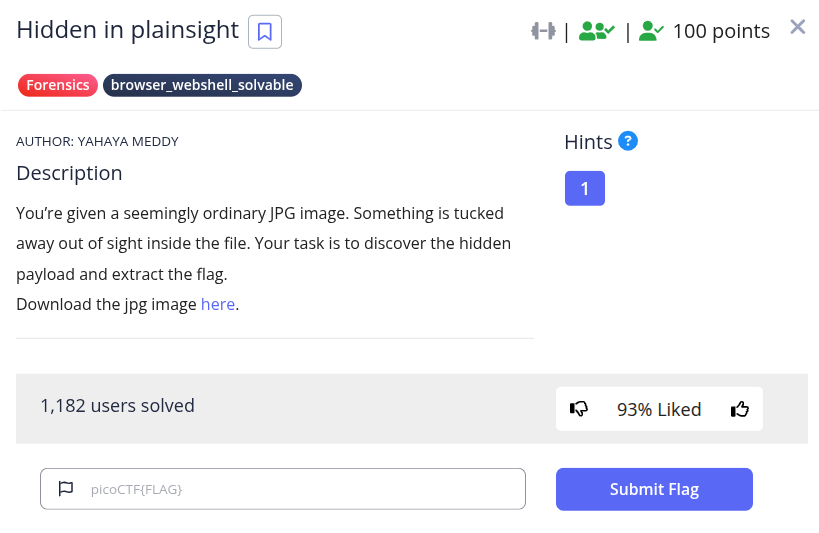Viewport: 819px width, 533px height.
Task: Click the flag icon in input box
Action: (x=66, y=489)
